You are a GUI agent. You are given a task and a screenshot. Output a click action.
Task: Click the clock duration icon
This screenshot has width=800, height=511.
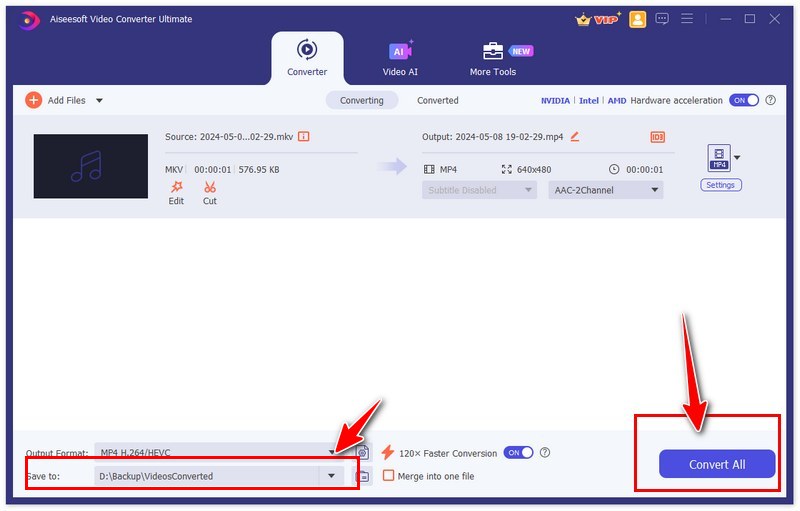point(614,169)
